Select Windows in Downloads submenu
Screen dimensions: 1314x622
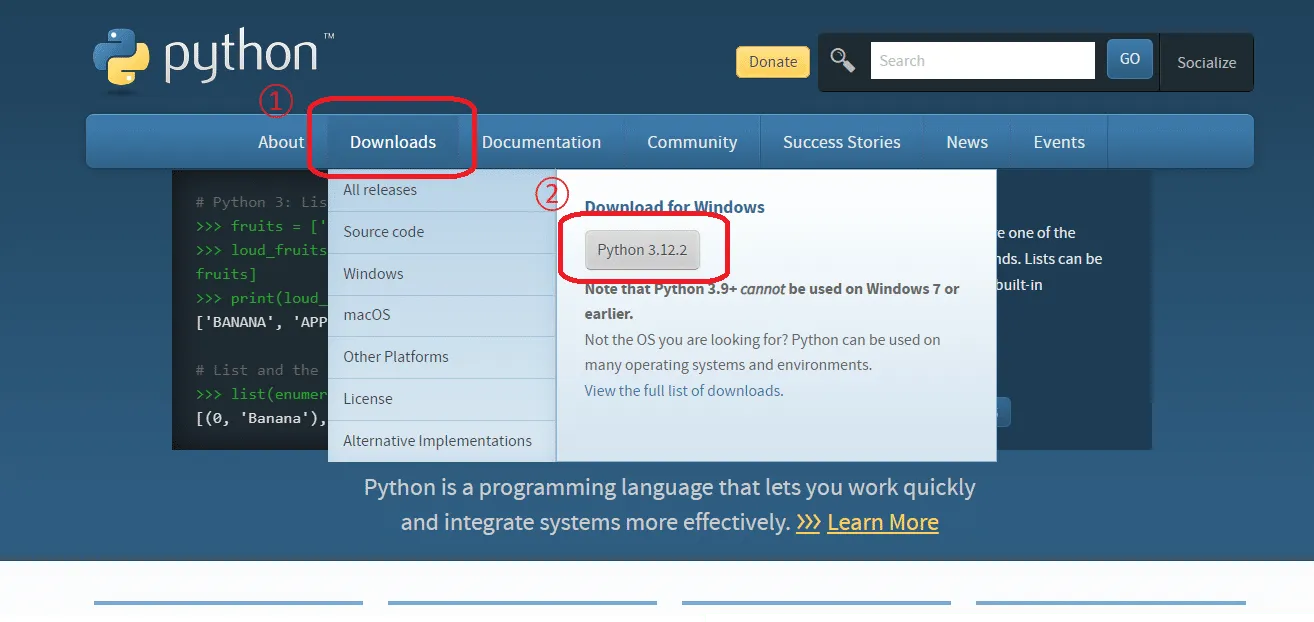(442, 274)
